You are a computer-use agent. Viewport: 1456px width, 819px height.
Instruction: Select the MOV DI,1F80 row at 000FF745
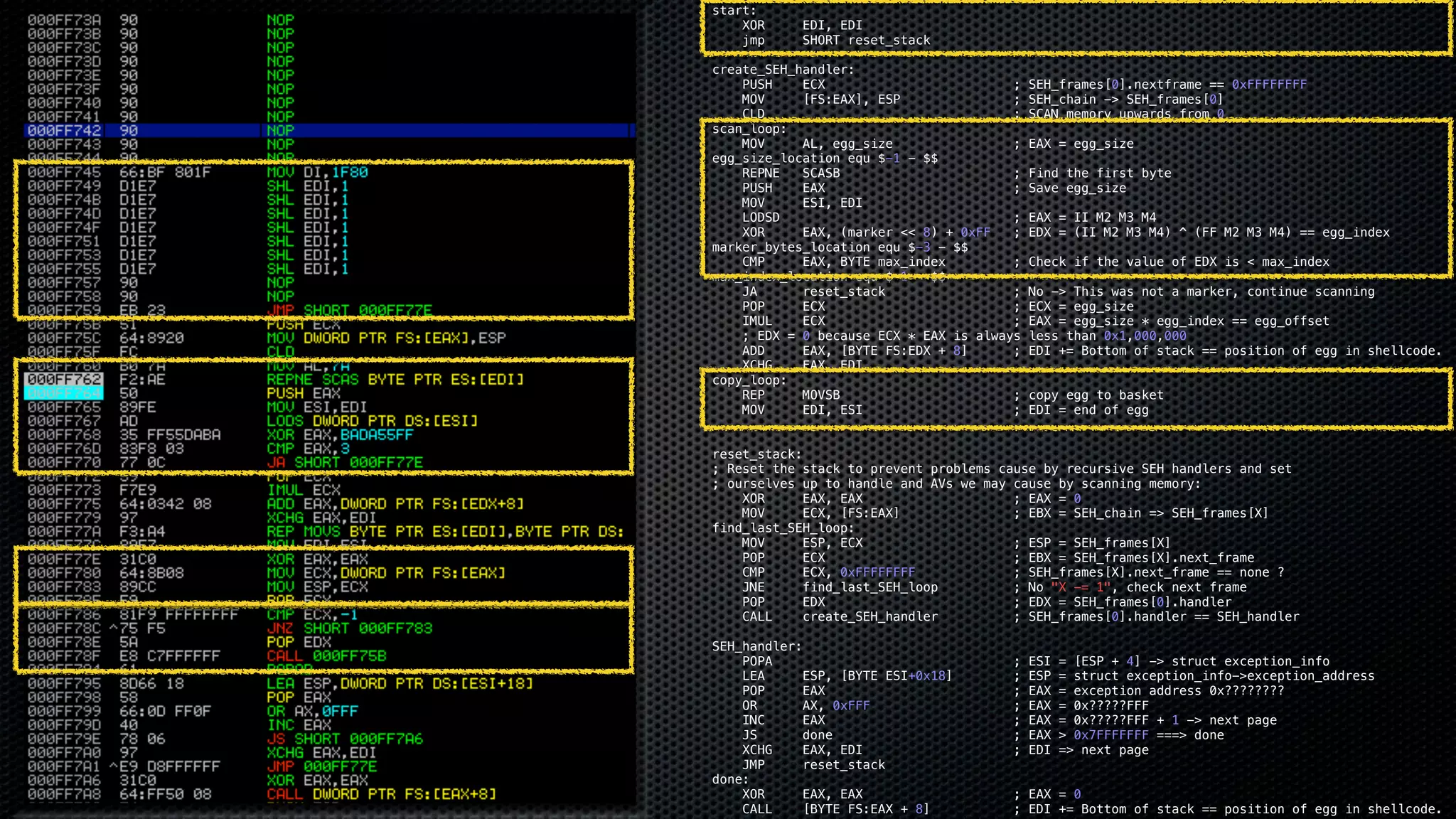click(198, 172)
